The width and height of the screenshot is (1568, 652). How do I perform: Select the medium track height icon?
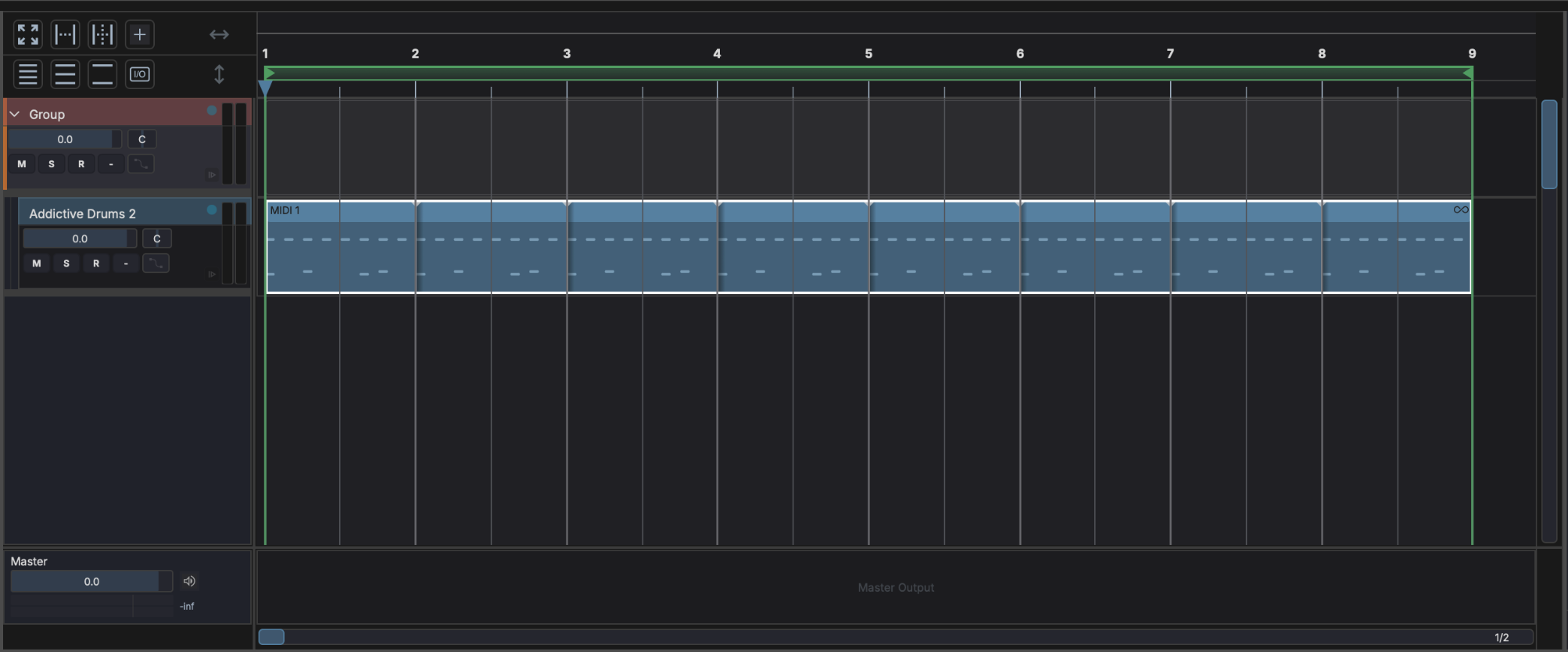65,74
